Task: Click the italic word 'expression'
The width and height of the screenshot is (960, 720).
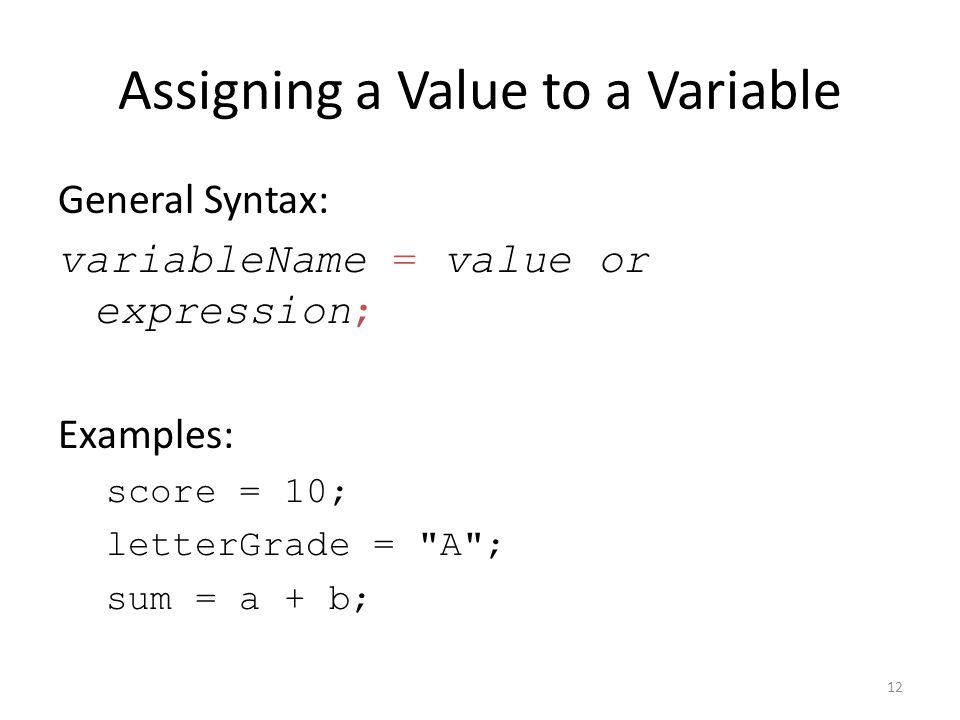Action: click(225, 313)
